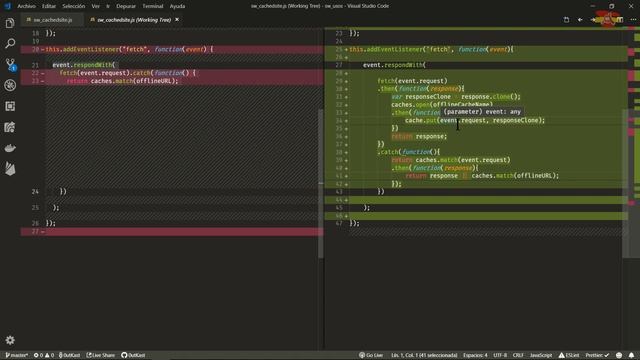The height and width of the screenshot is (360, 640).
Task: Click the Lín. 1, Col. 1 cursor position
Action: click(x=424, y=355)
